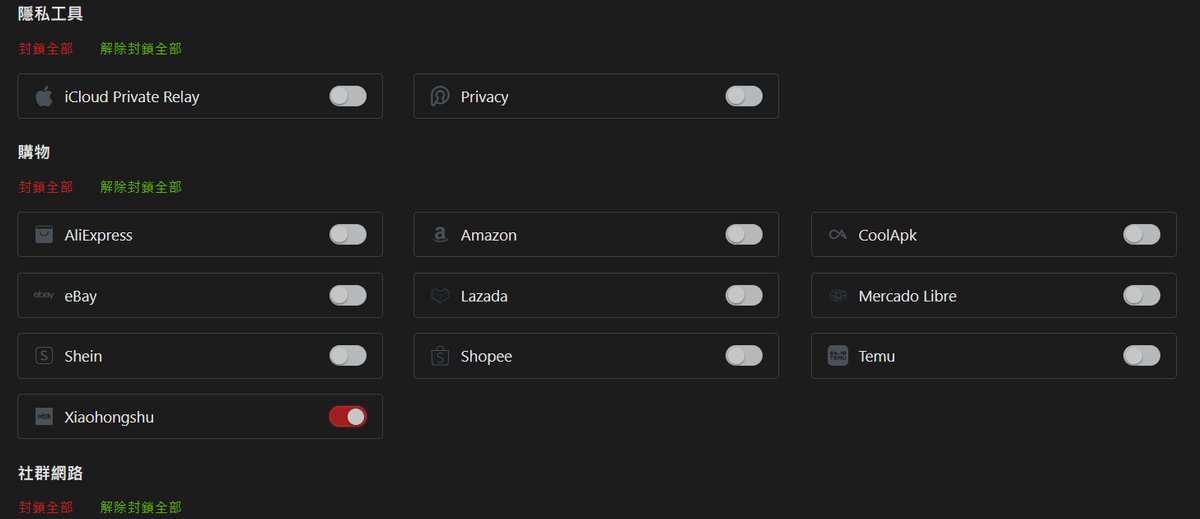Click 封鎖全部 under 購物 section
The height and width of the screenshot is (519, 1200).
click(46, 187)
